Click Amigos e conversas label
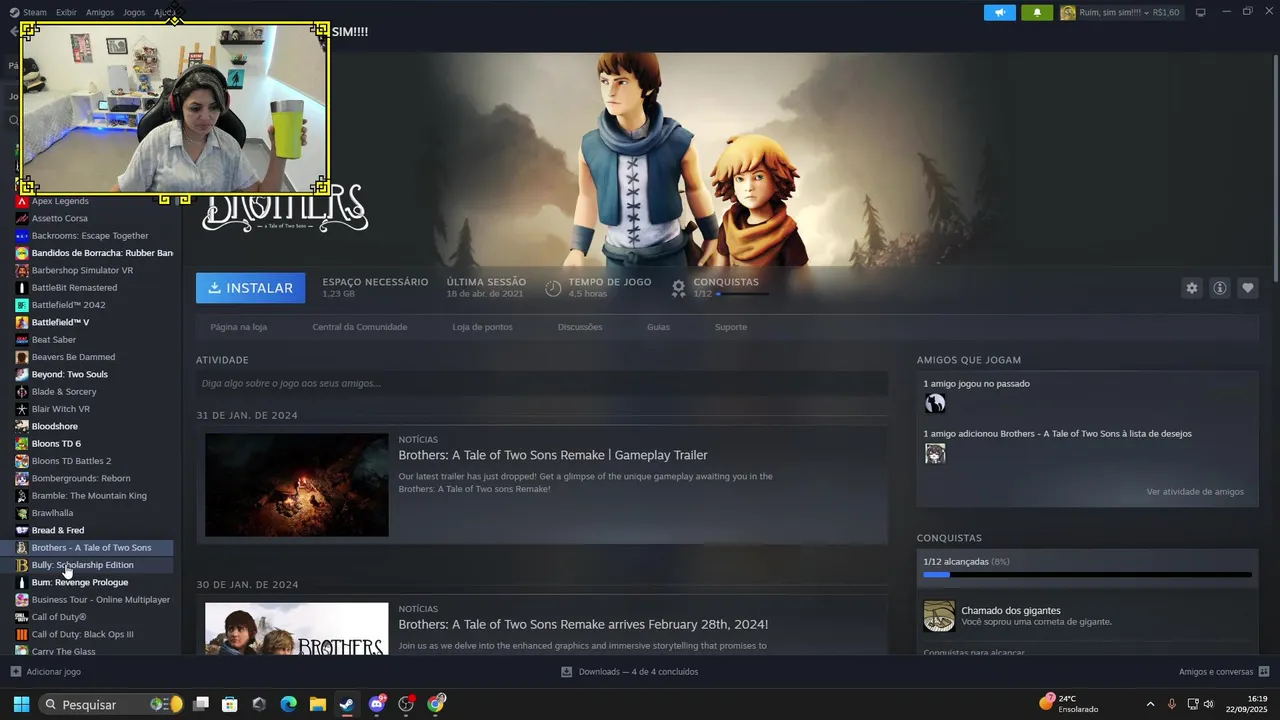 click(1216, 672)
